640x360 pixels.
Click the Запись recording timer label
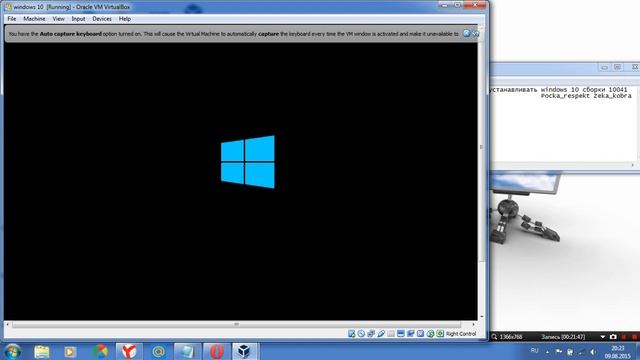click(x=563, y=337)
